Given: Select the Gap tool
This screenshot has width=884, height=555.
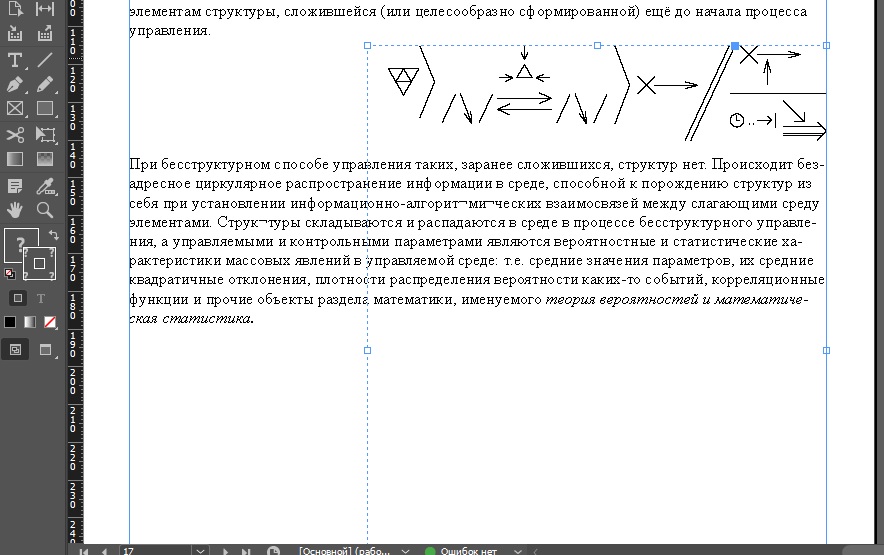Looking at the screenshot, I should 45,9.
